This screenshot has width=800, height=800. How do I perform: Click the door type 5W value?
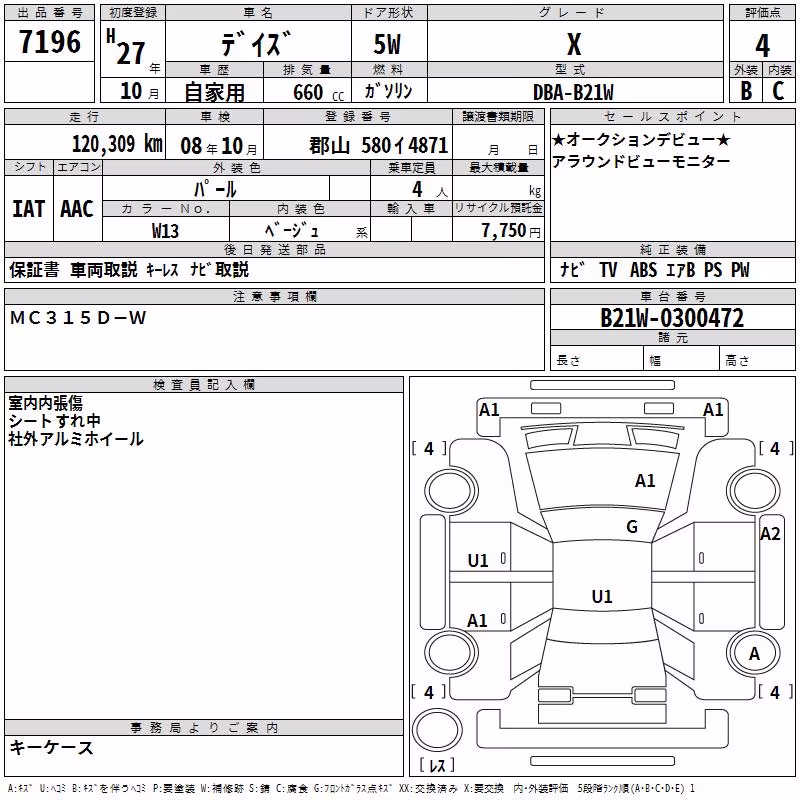tap(388, 44)
